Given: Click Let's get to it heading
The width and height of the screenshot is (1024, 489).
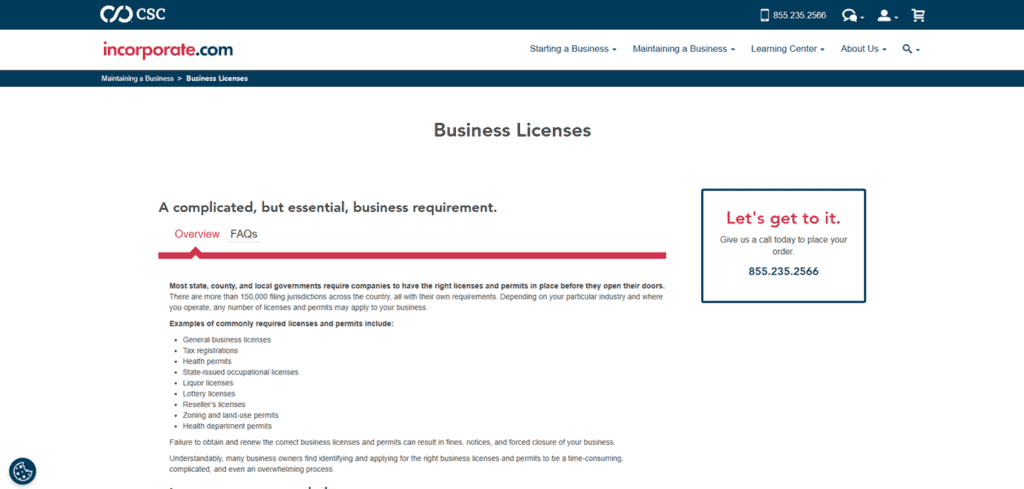Looking at the screenshot, I should (x=783, y=218).
